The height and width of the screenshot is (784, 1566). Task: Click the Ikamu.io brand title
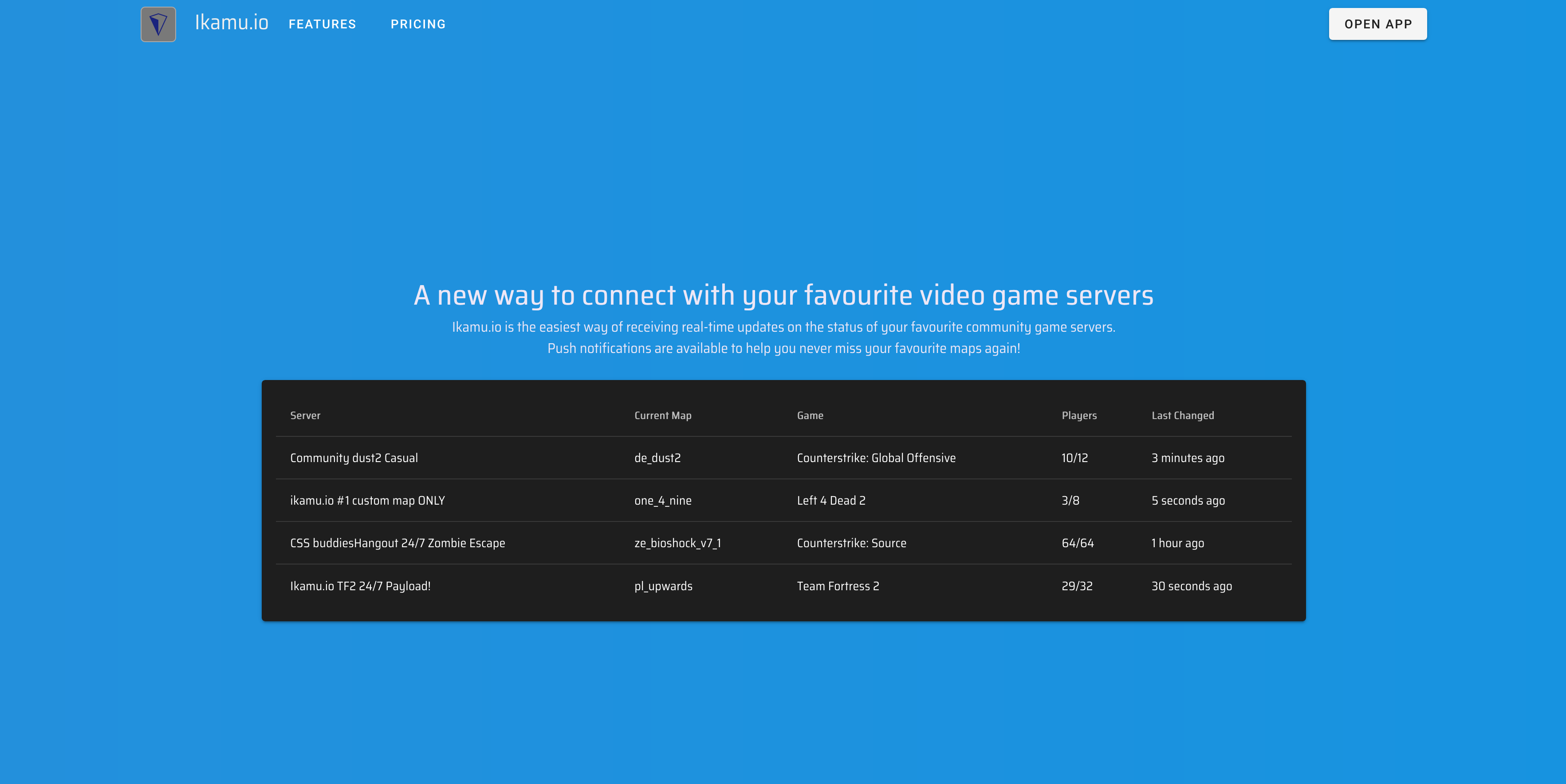[x=231, y=23]
